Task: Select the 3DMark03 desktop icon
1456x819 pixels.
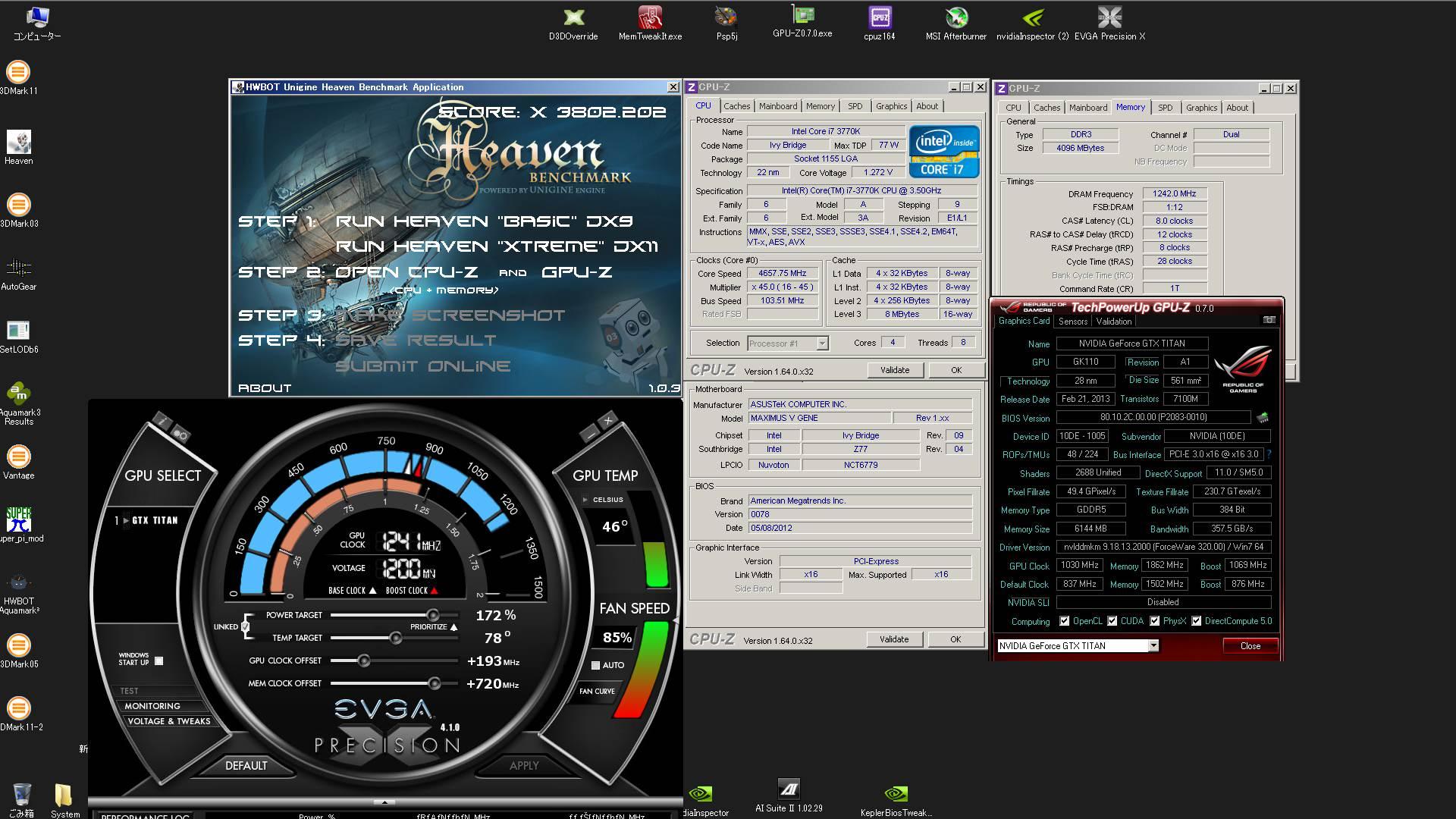Action: pos(18,211)
